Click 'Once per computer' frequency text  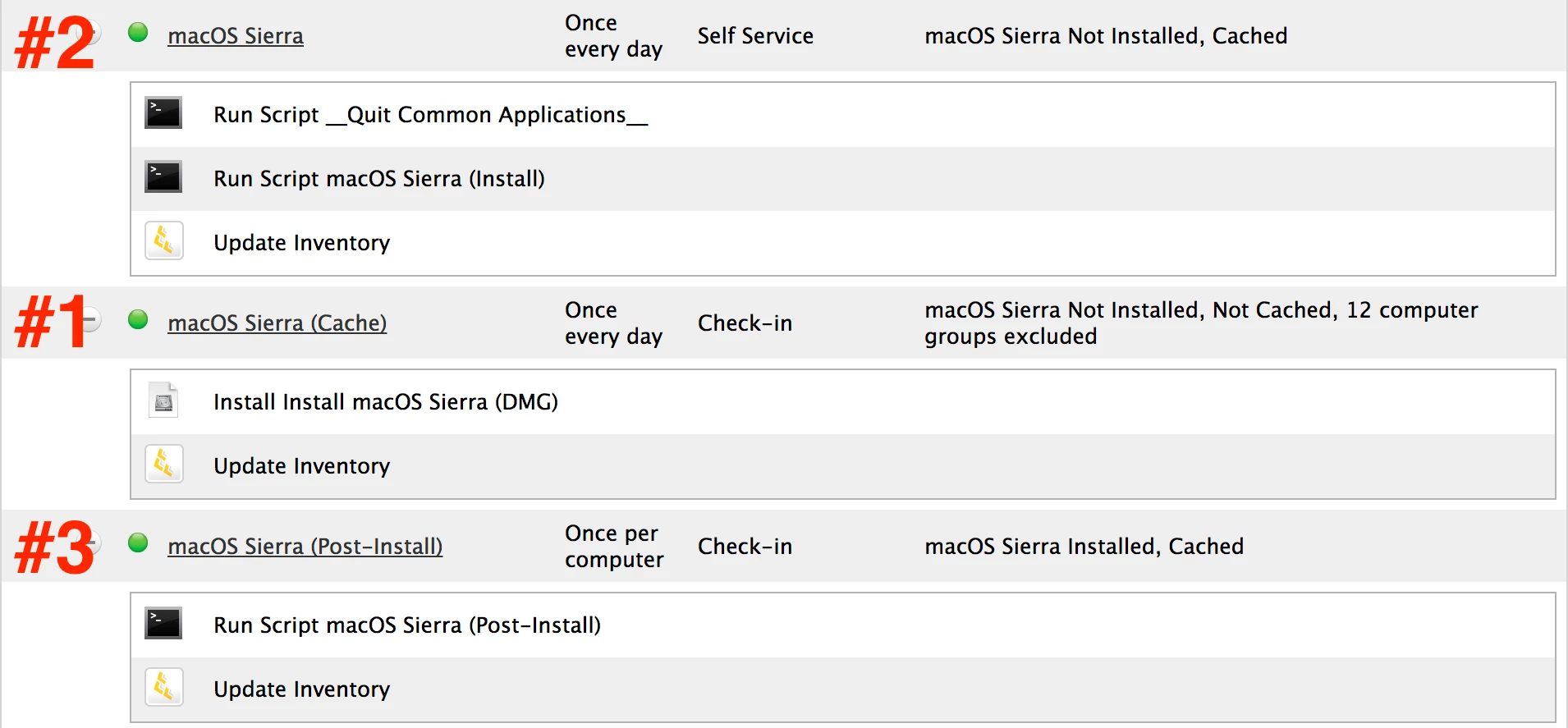(x=614, y=547)
